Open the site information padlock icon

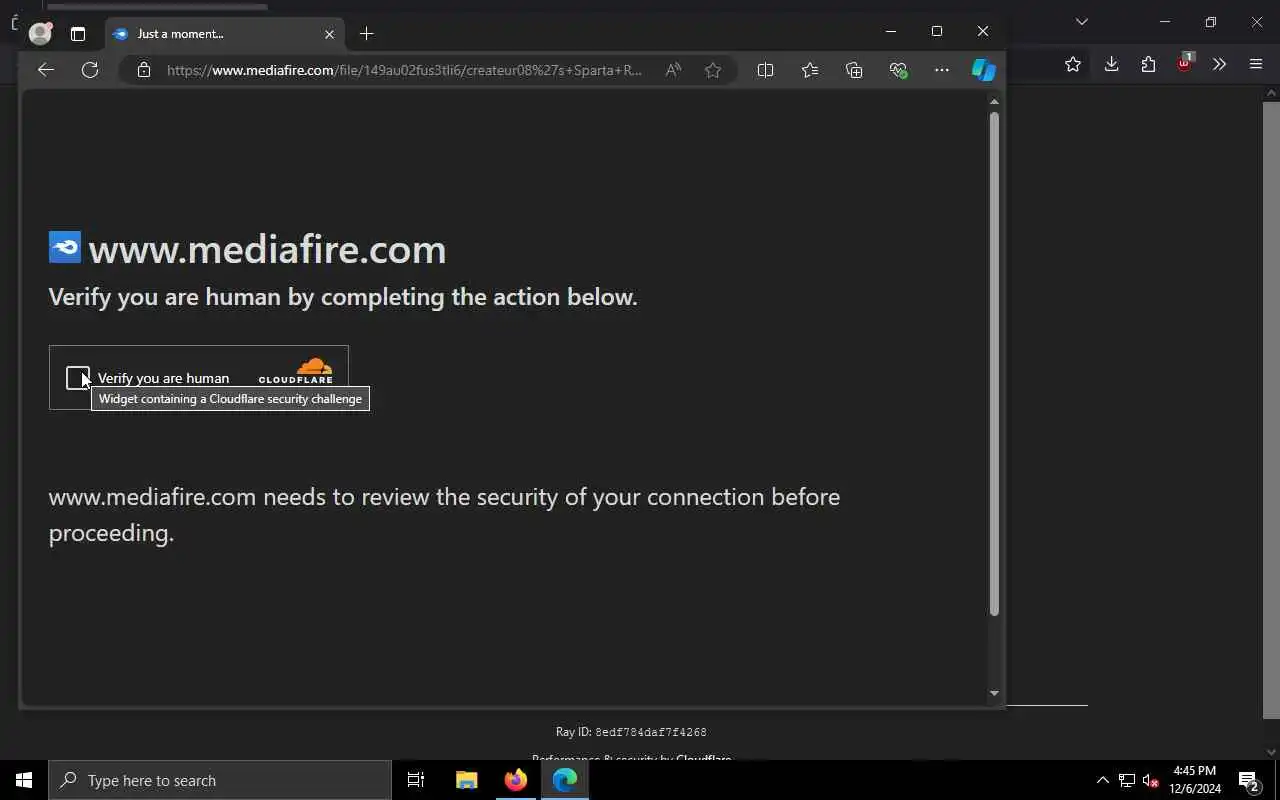tap(144, 70)
